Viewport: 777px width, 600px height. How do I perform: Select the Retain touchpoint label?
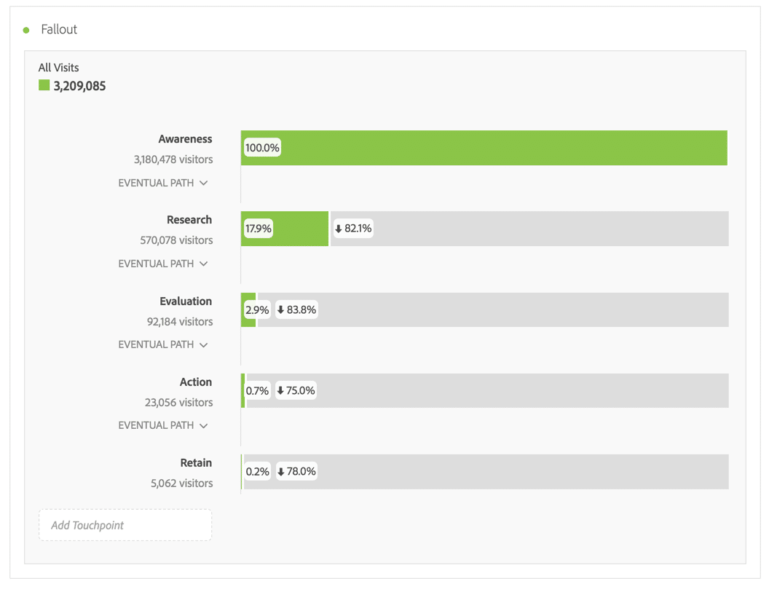[196, 463]
